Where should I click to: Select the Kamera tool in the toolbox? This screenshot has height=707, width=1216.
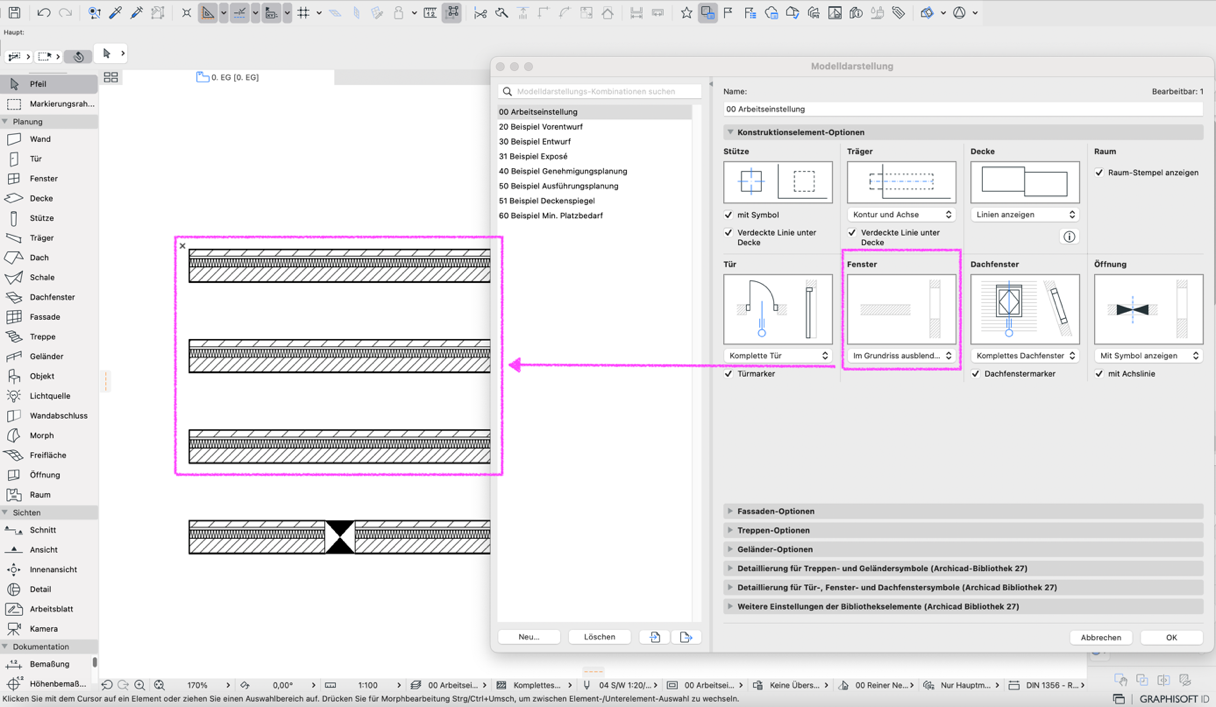49,629
